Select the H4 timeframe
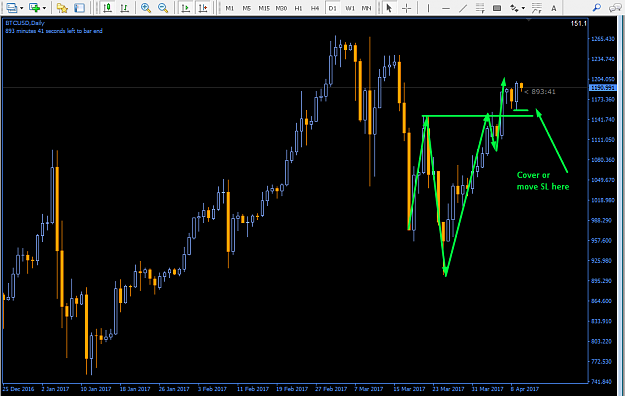Screen dimensions: 625x396 [x=315, y=8]
